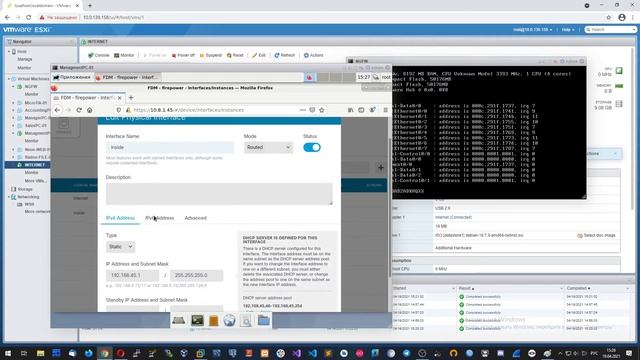Viewport: 640px width, 360px height.
Task: Open the Firefox library icon
Action: 351,110
